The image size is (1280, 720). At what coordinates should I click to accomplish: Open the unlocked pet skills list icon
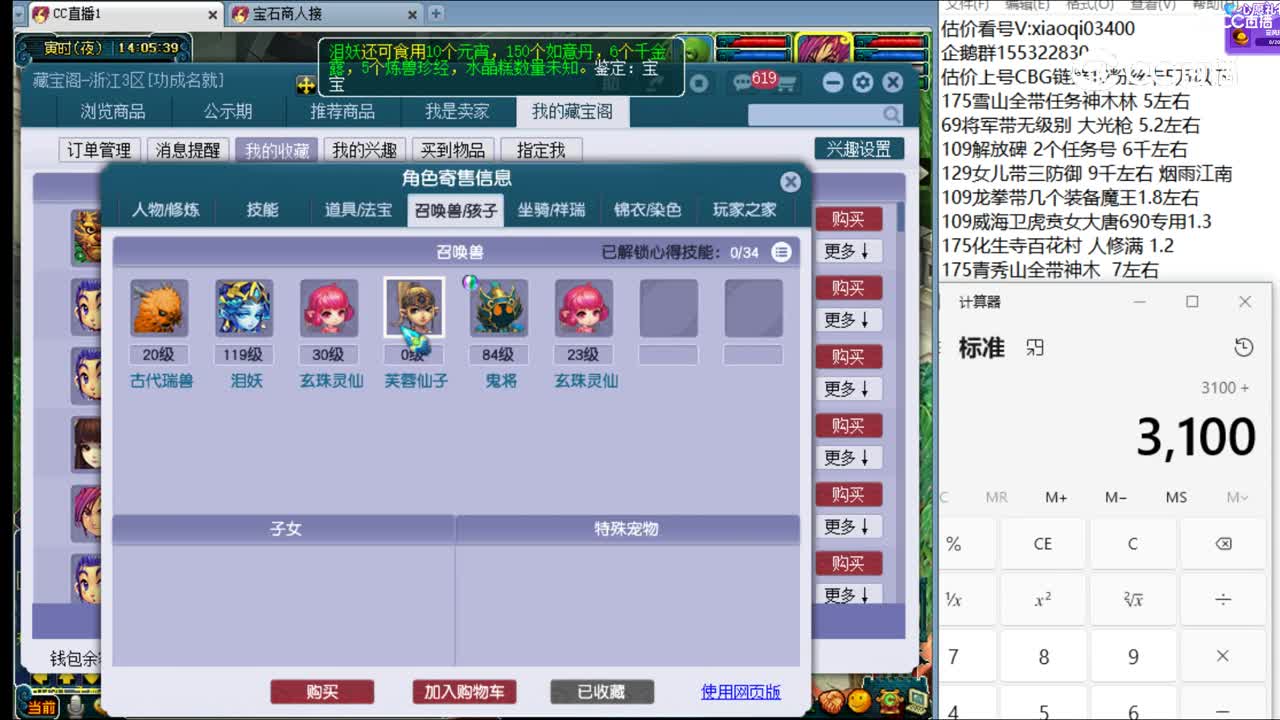pyautogui.click(x=782, y=253)
